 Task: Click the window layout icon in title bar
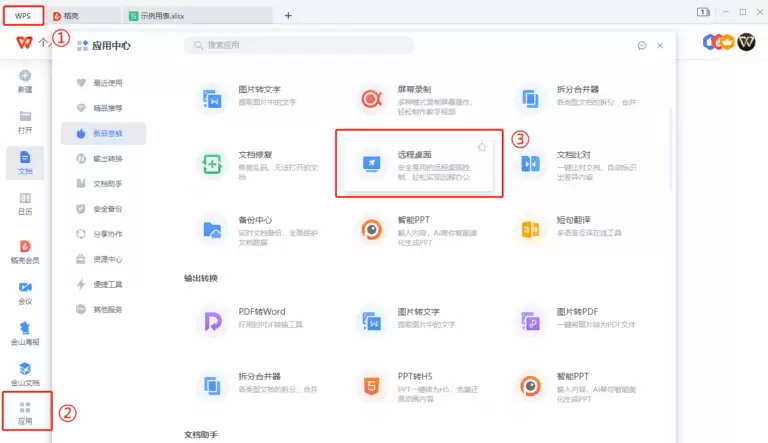(x=703, y=12)
